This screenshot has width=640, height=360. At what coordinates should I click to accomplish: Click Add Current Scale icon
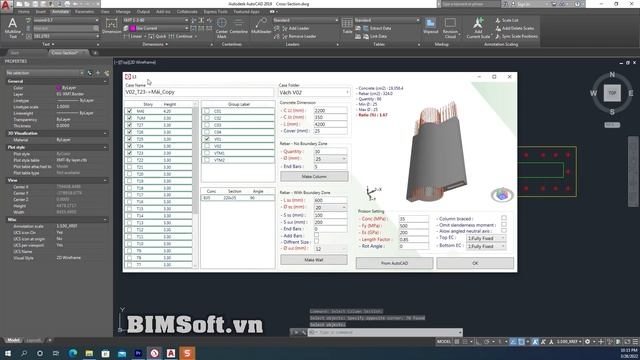click(478, 28)
